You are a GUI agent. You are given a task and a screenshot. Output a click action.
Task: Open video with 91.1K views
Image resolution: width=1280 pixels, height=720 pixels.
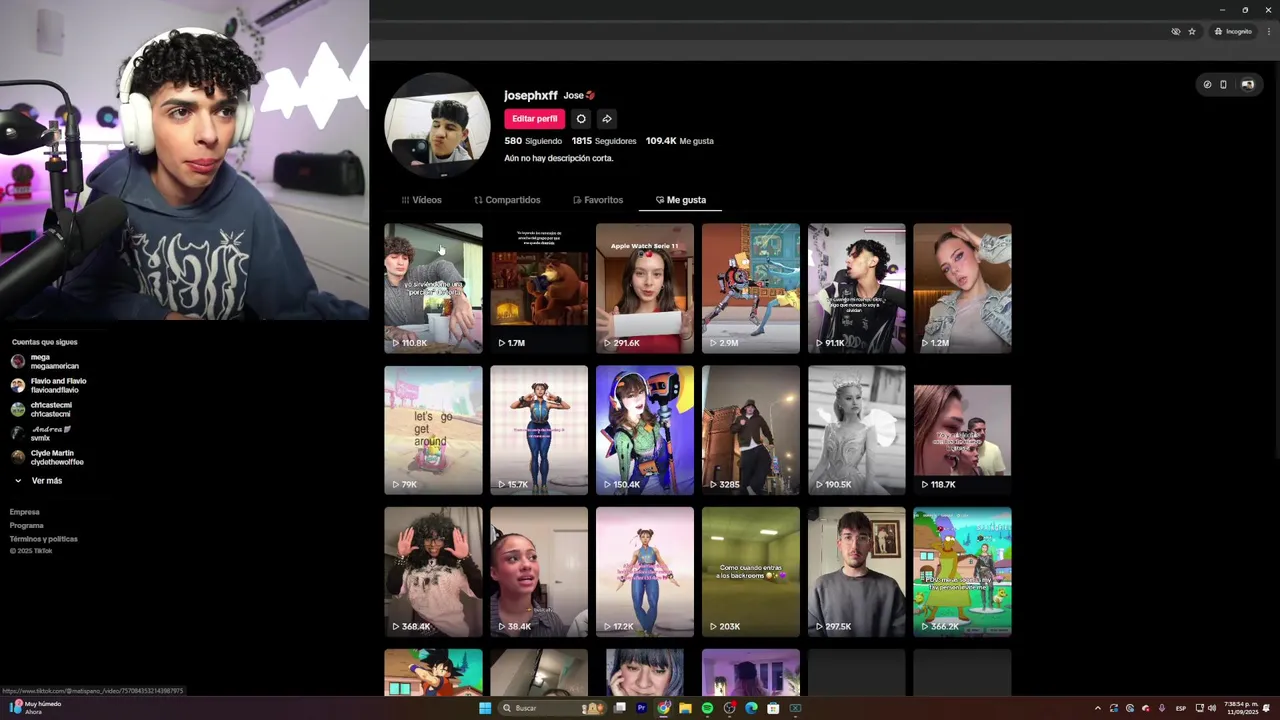coord(857,288)
